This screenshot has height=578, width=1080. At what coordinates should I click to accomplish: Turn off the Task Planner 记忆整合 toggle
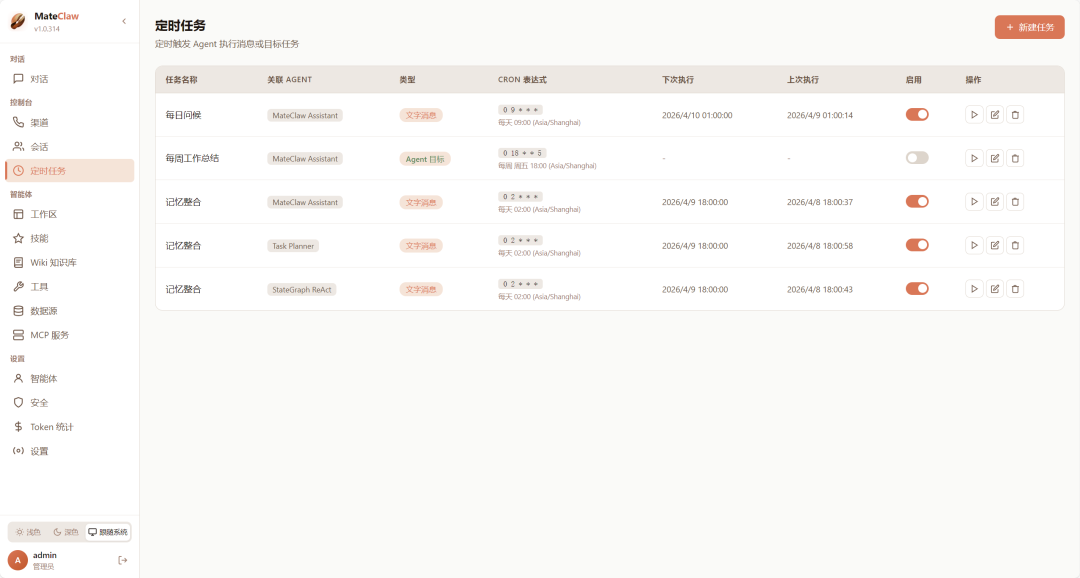coord(917,245)
